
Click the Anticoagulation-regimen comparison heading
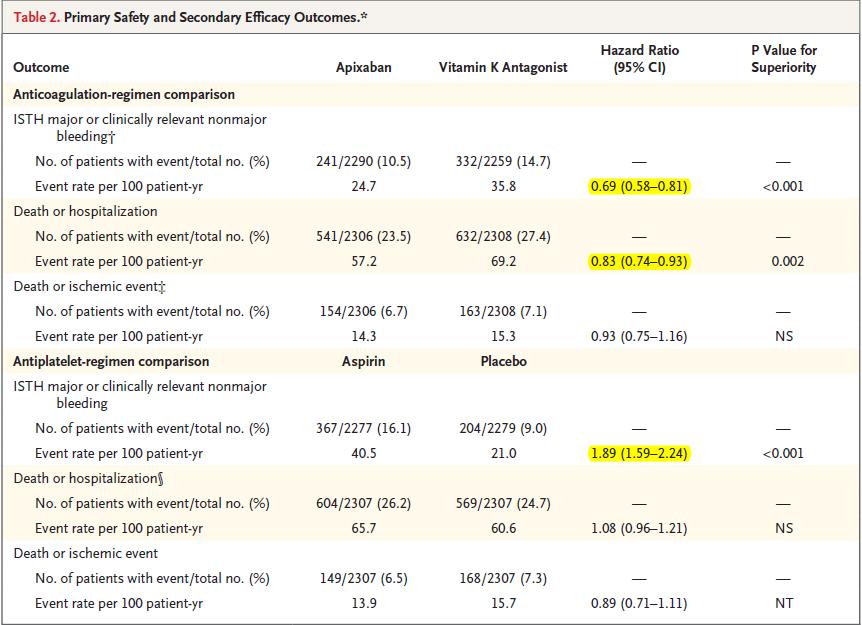(x=124, y=95)
